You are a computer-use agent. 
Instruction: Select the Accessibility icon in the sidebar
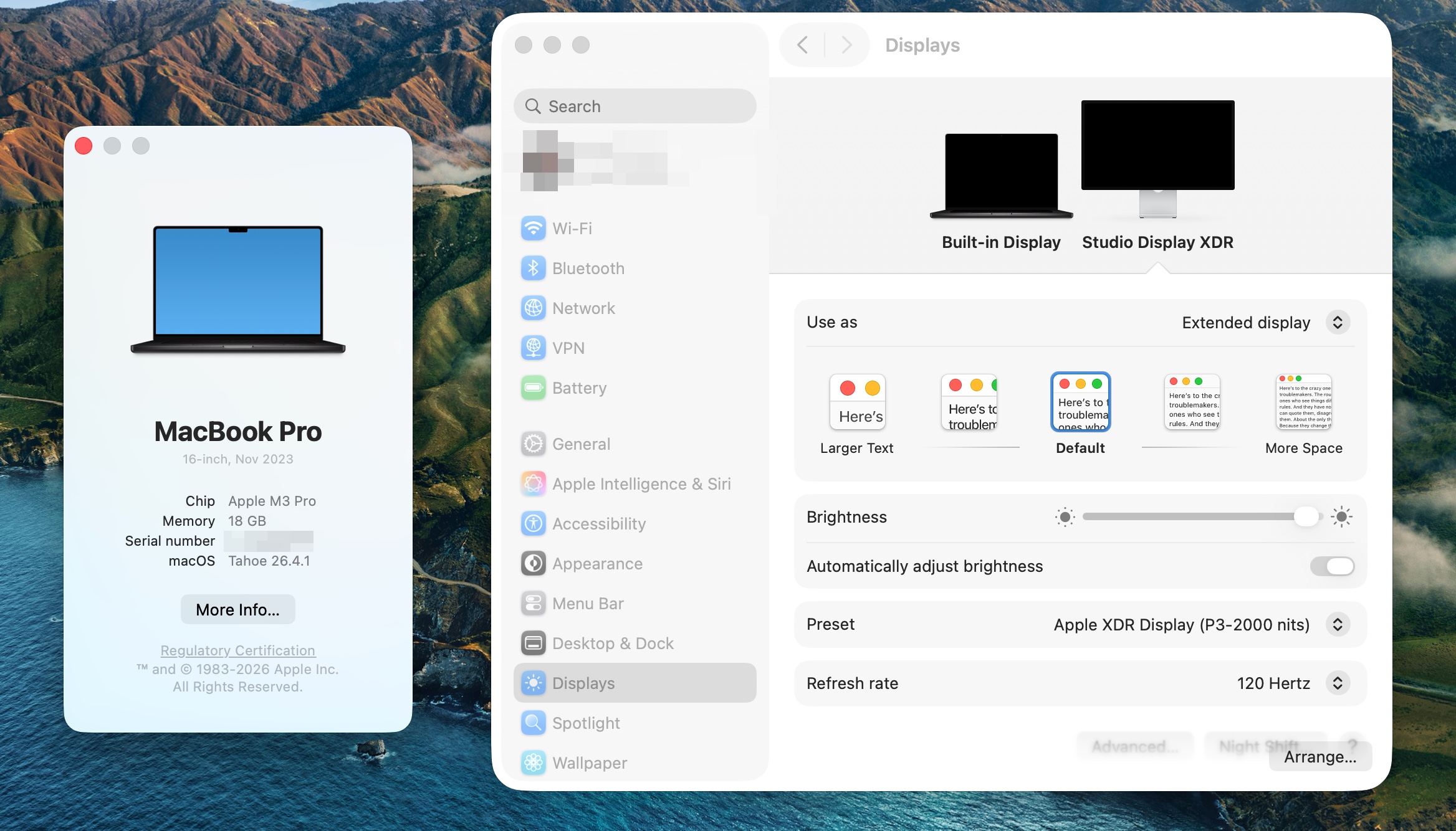(x=534, y=524)
